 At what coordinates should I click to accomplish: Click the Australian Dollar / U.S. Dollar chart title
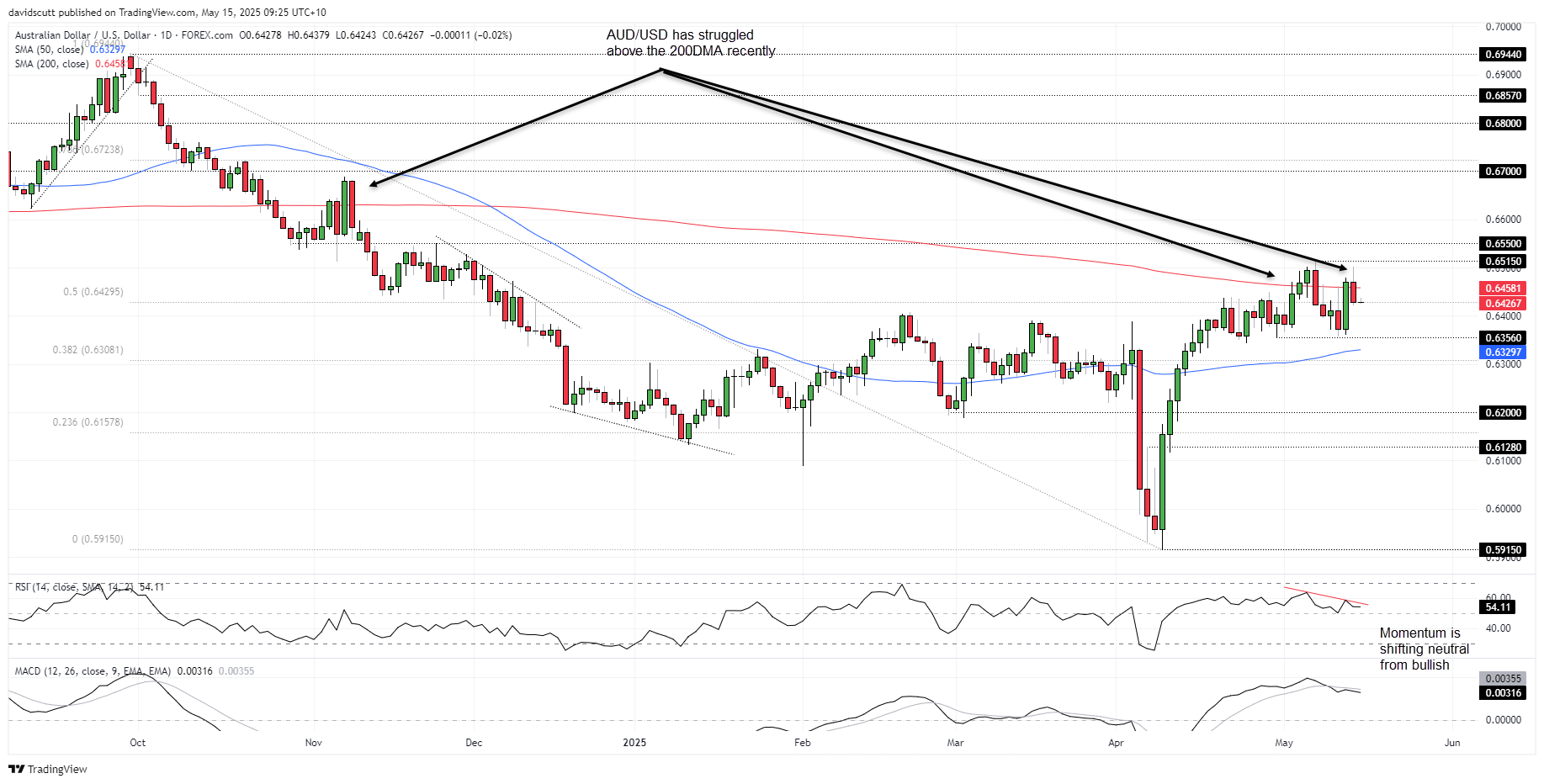point(124,35)
